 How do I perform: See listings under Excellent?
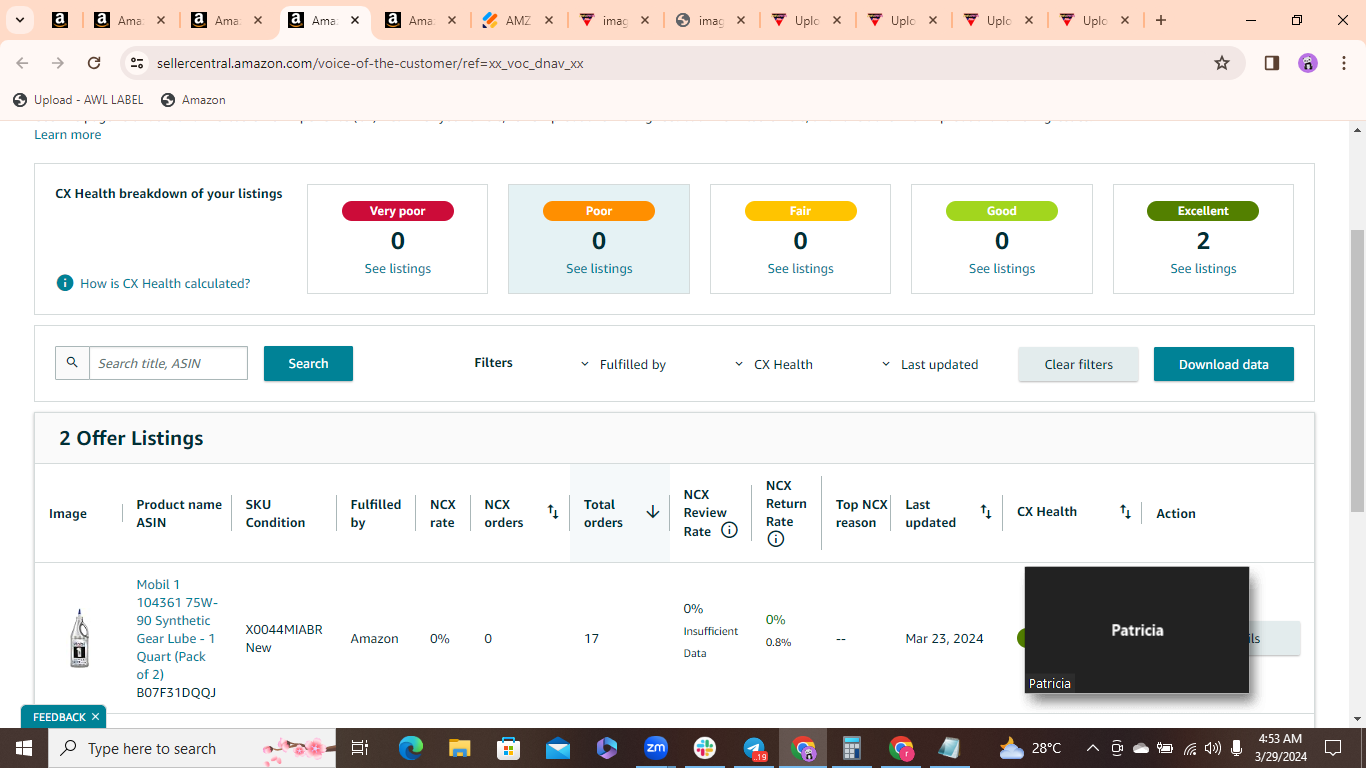(1203, 269)
